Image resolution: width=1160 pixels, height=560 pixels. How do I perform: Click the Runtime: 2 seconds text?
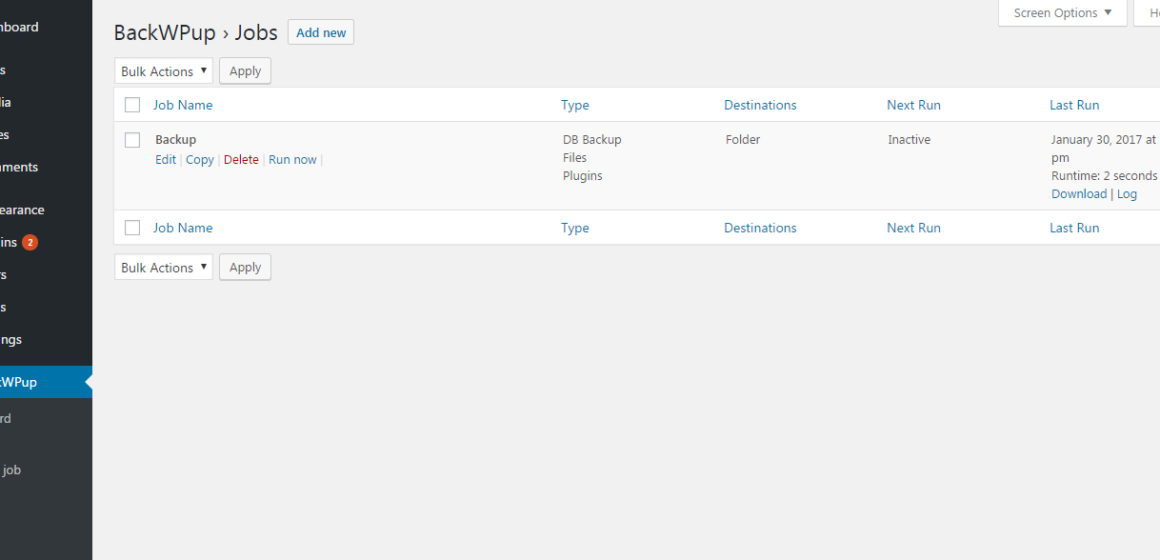coord(1104,176)
